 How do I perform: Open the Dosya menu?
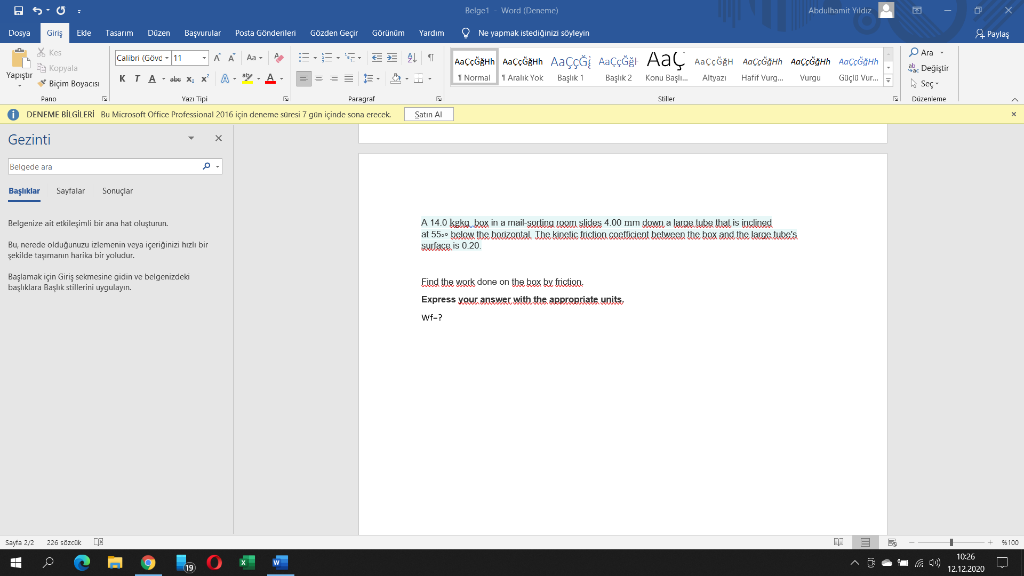(x=20, y=33)
